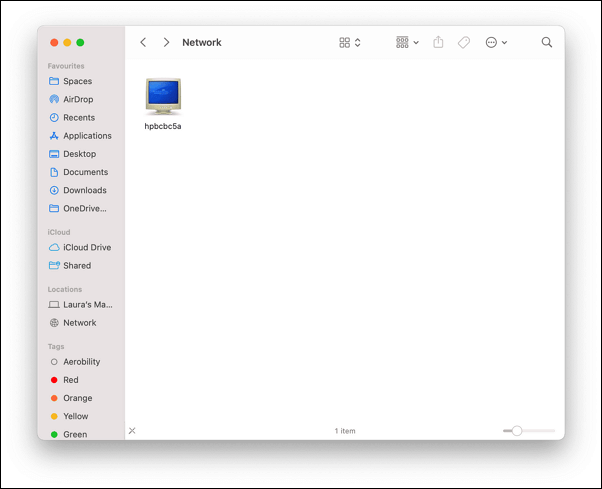The width and height of the screenshot is (602, 489).
Task: Select the hpbcbc5a network computer
Action: click(163, 99)
